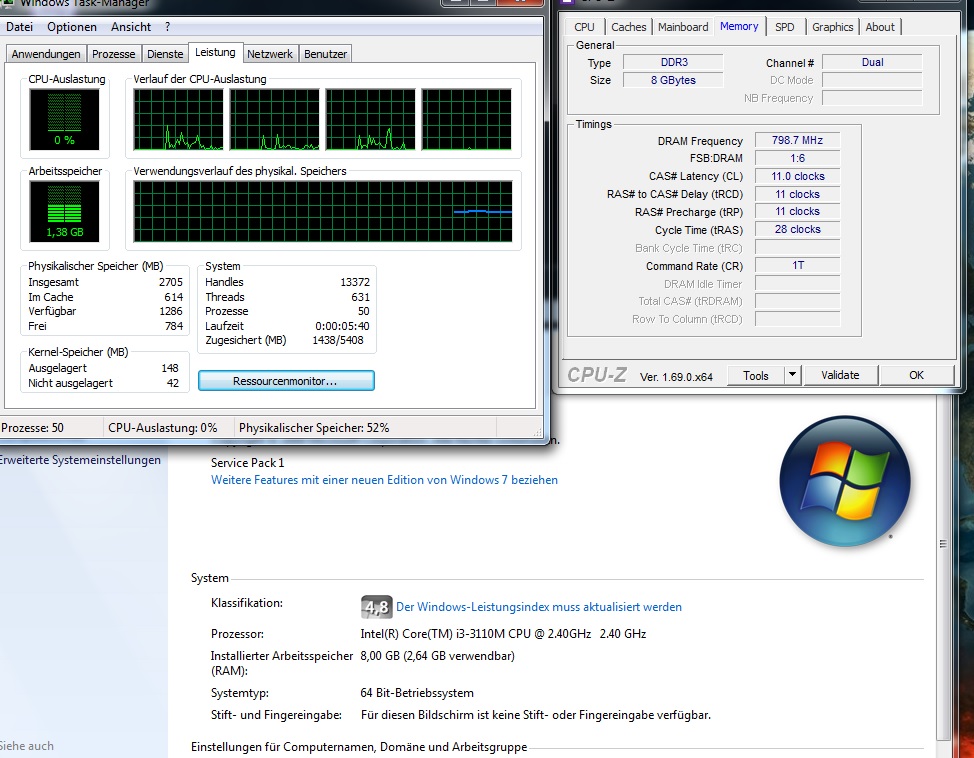This screenshot has width=974, height=758.
Task: Click the status bar Physikalischer Speicher: 52%
Action: (x=314, y=428)
